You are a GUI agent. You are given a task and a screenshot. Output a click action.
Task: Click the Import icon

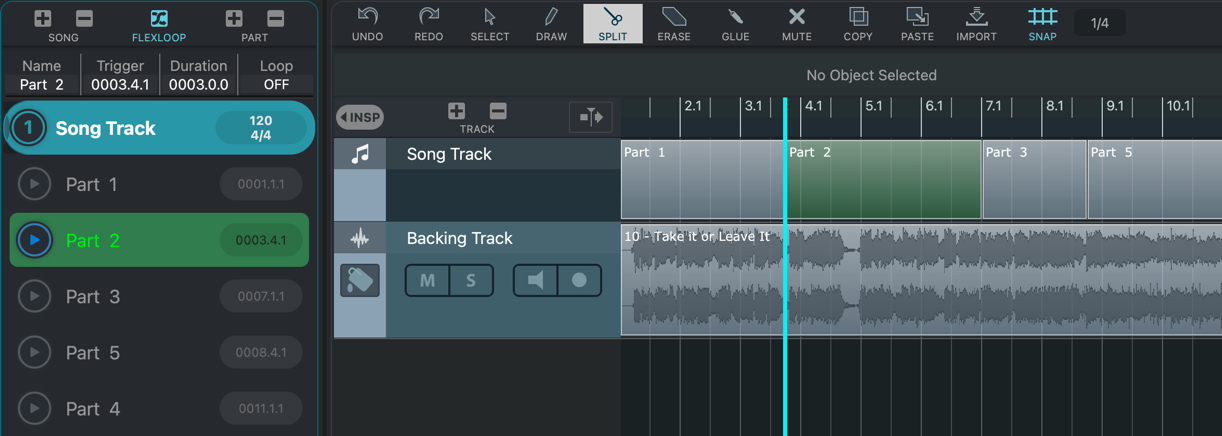click(976, 23)
